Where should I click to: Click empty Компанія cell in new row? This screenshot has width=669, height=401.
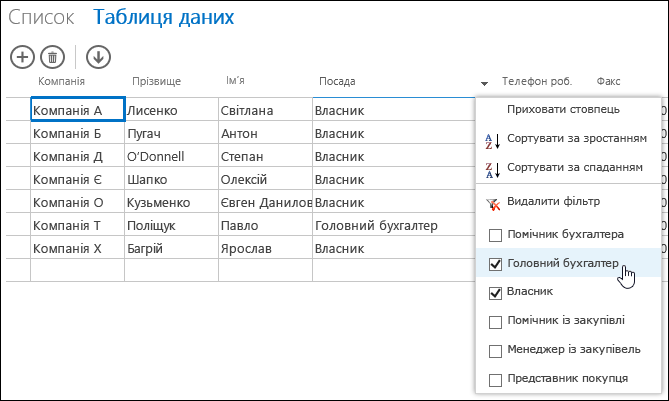(x=78, y=270)
